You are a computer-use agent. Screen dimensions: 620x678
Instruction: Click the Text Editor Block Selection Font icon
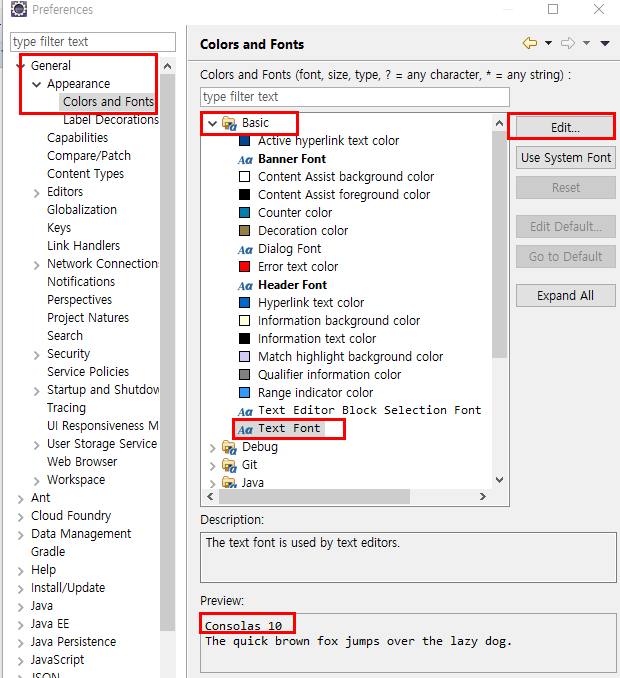(245, 412)
